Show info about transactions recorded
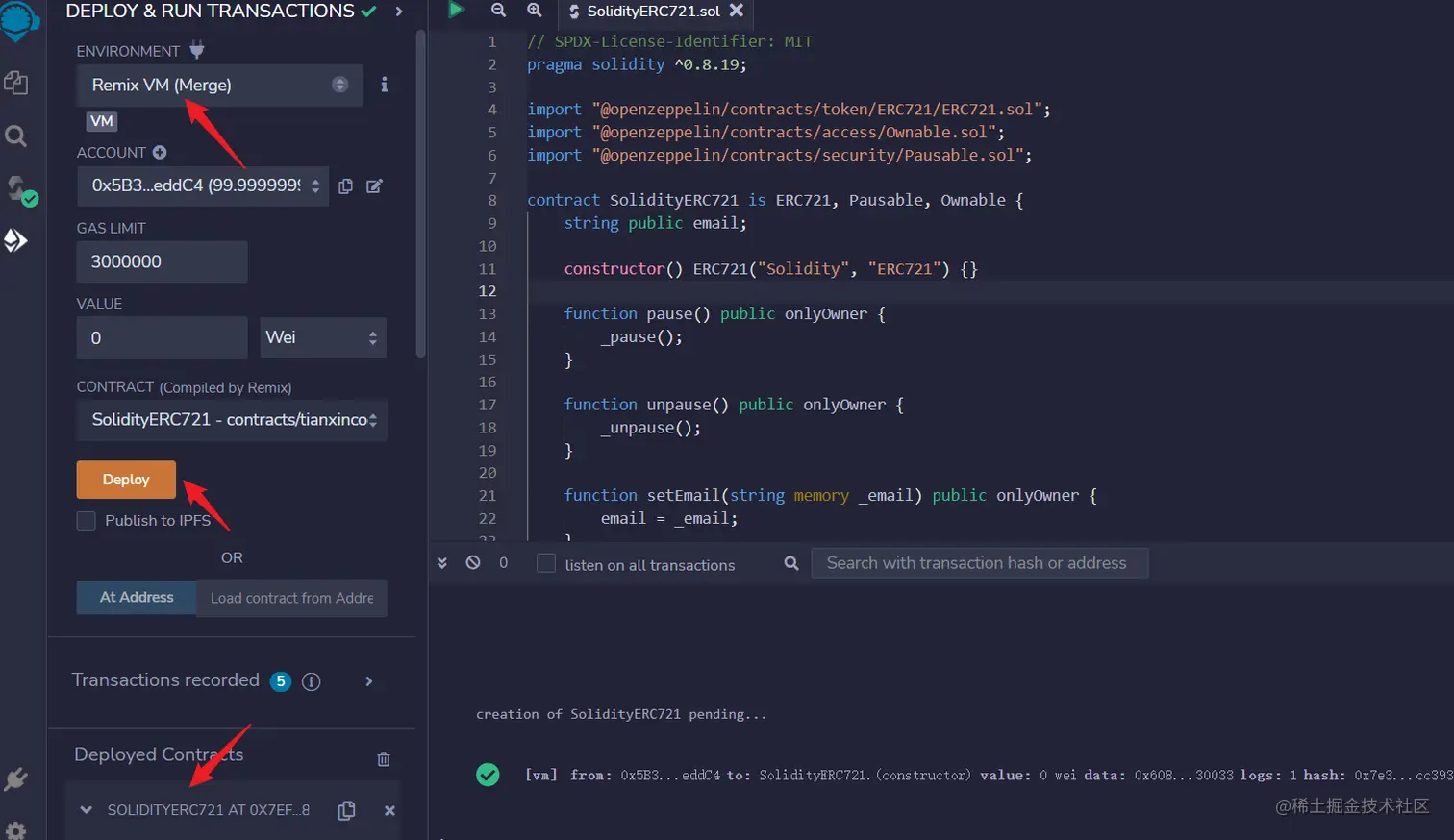The height and width of the screenshot is (840, 1454). pyautogui.click(x=311, y=681)
